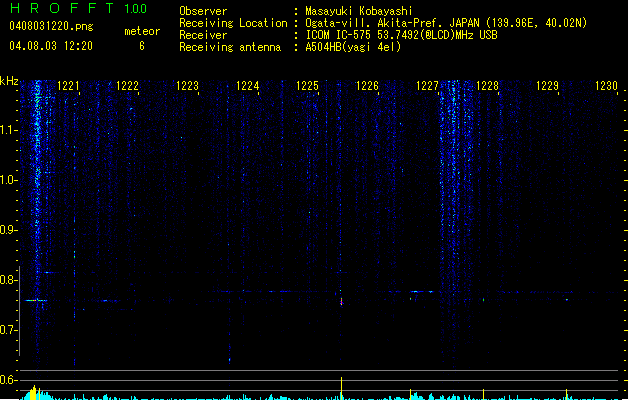The image size is (629, 400).
Task: Click the filename 0408031220.png
Action: 51,26
